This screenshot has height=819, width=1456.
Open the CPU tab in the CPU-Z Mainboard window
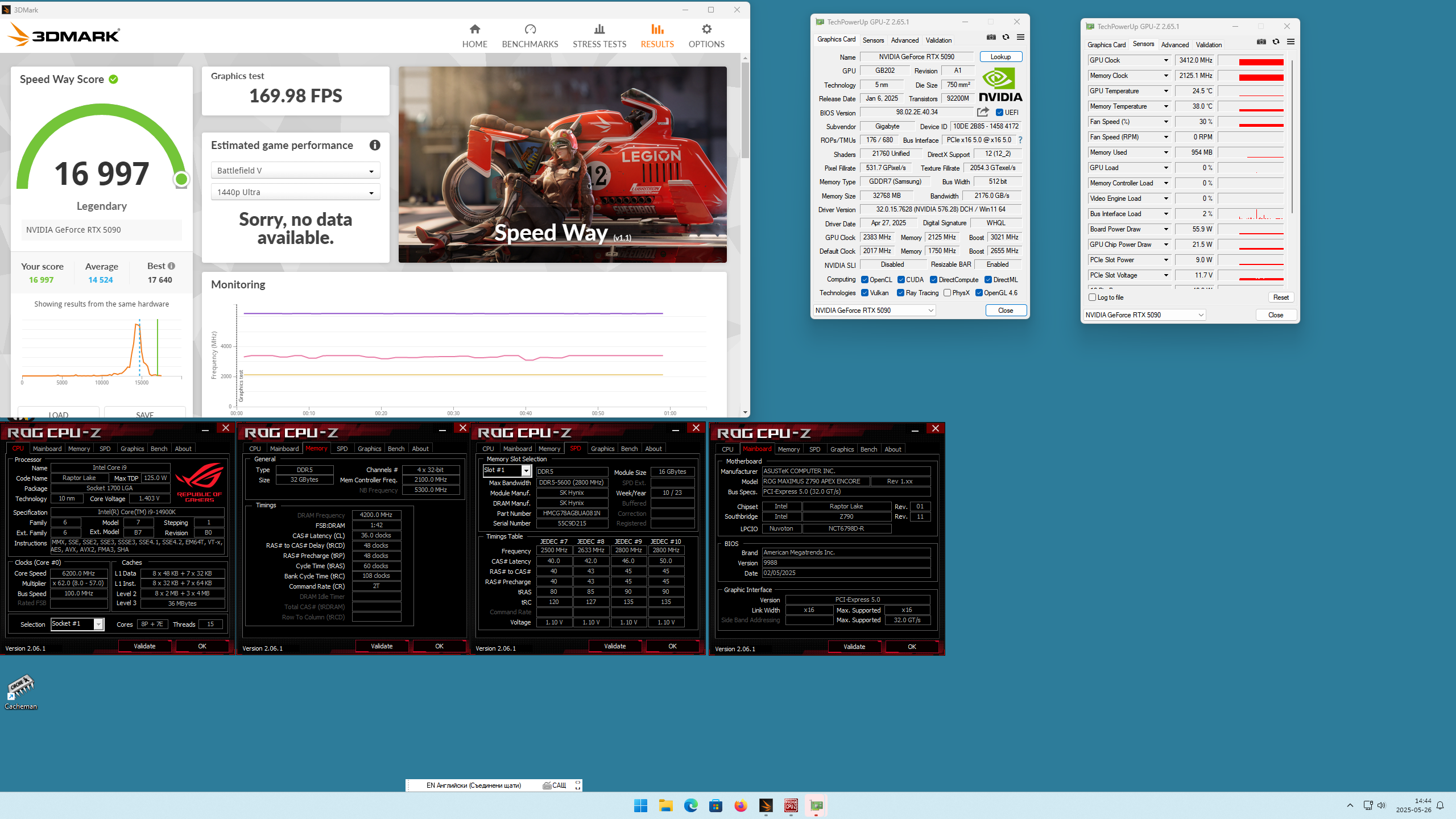(727, 449)
